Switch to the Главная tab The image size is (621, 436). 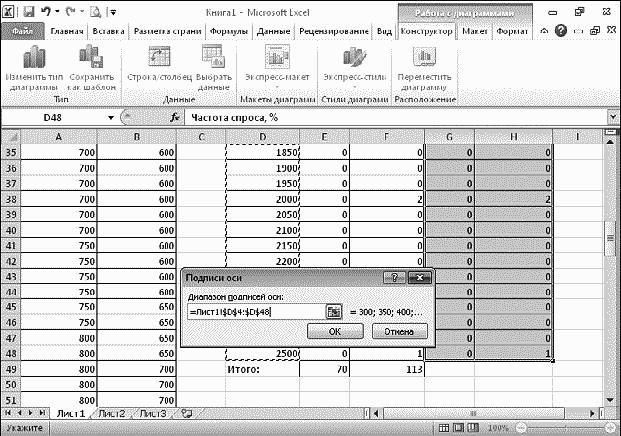[67, 31]
